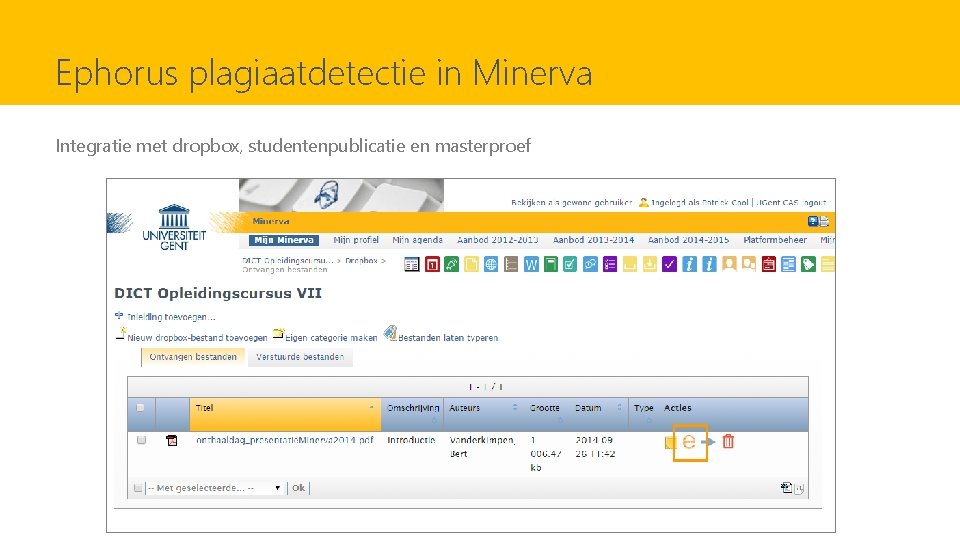Delete the file with red trash icon
The height and width of the screenshot is (540, 960).
tap(728, 441)
